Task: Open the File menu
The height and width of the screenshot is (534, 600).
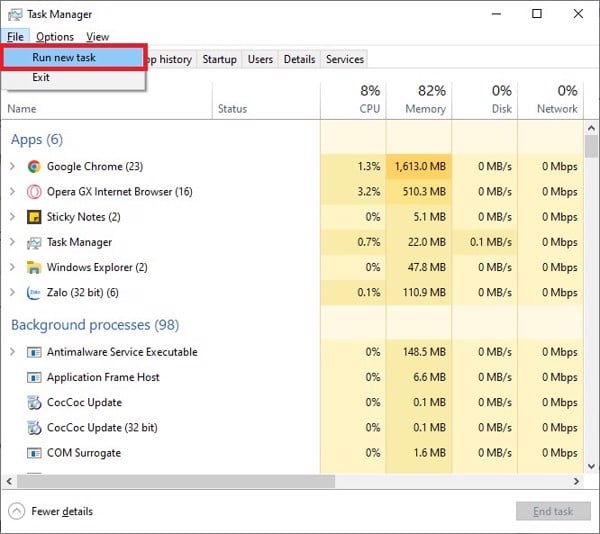Action: 15,37
